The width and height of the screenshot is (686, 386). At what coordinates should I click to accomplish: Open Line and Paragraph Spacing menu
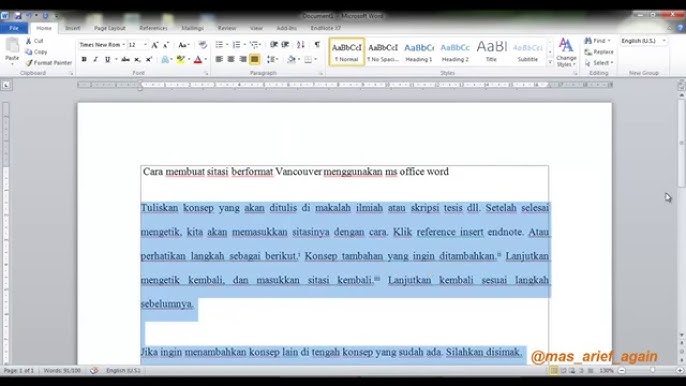[x=273, y=59]
